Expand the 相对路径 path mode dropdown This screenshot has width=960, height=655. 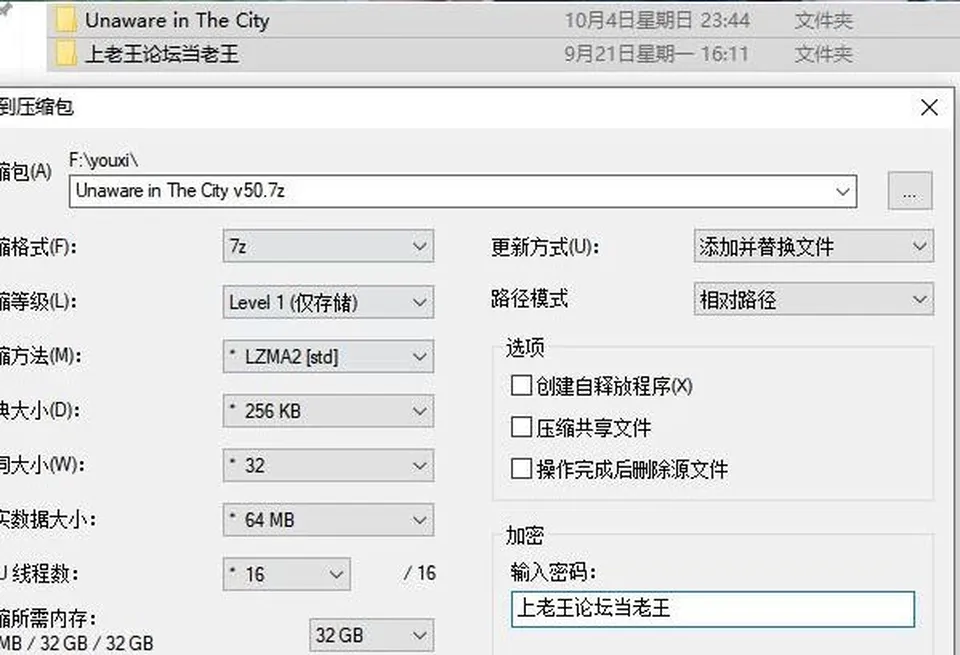click(x=814, y=299)
